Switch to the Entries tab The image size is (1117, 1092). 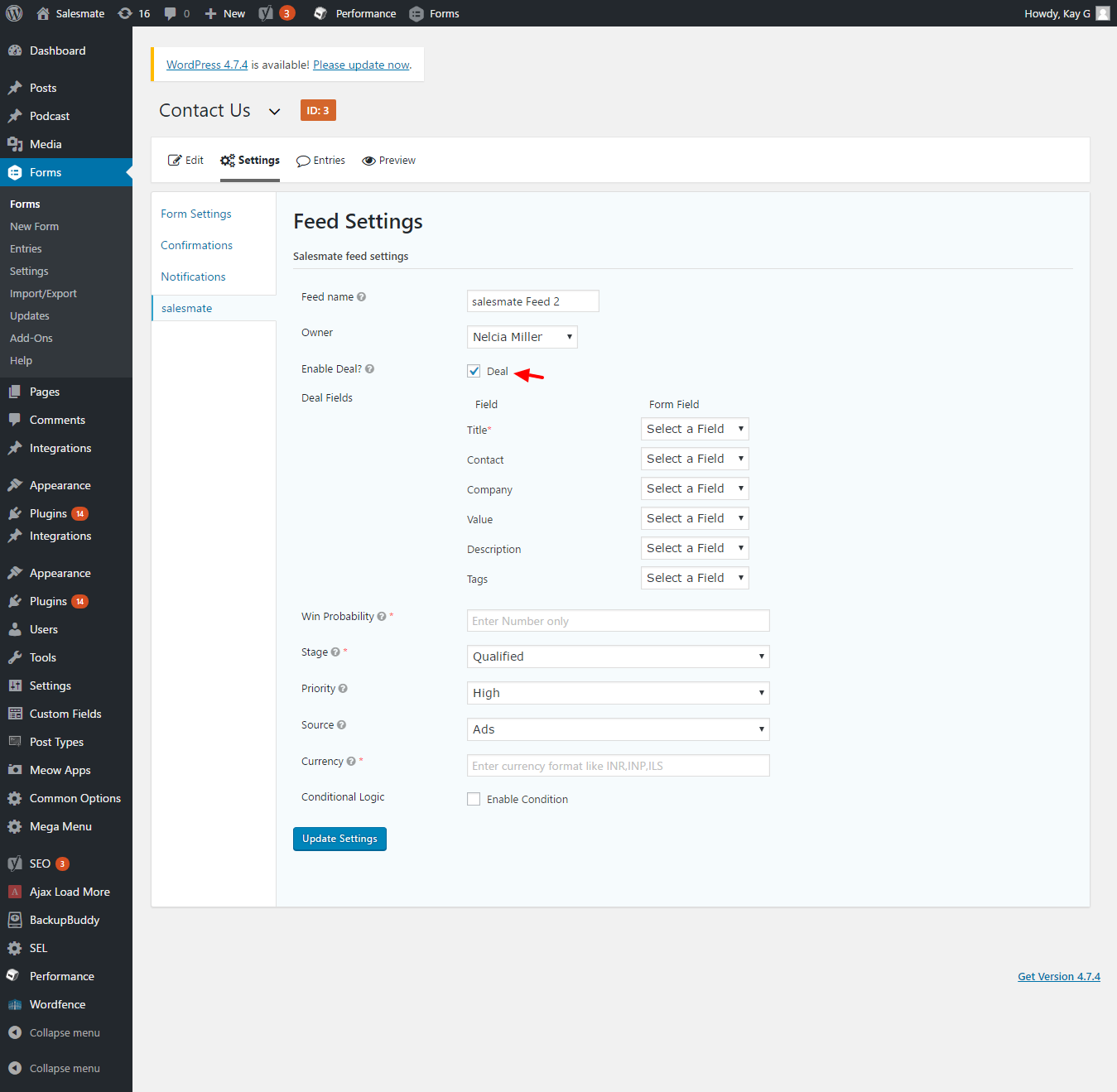pos(321,161)
